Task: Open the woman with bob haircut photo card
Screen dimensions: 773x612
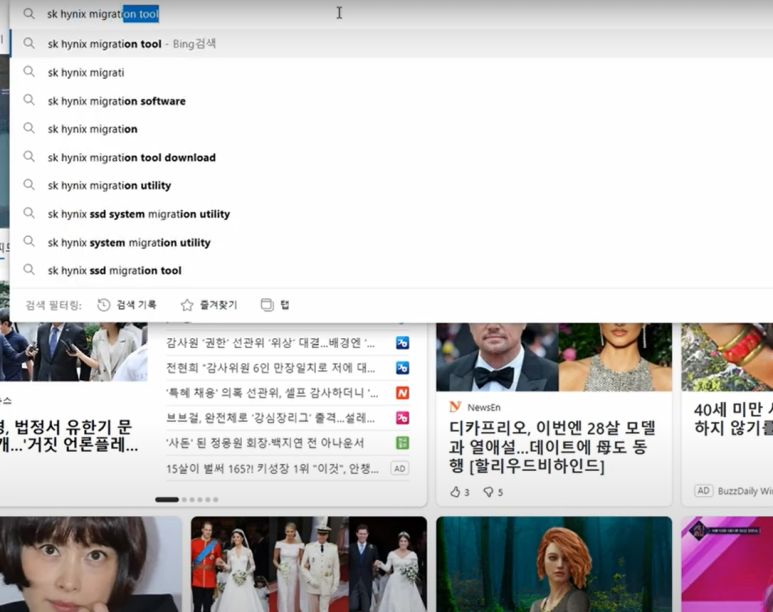Action: (x=91, y=564)
